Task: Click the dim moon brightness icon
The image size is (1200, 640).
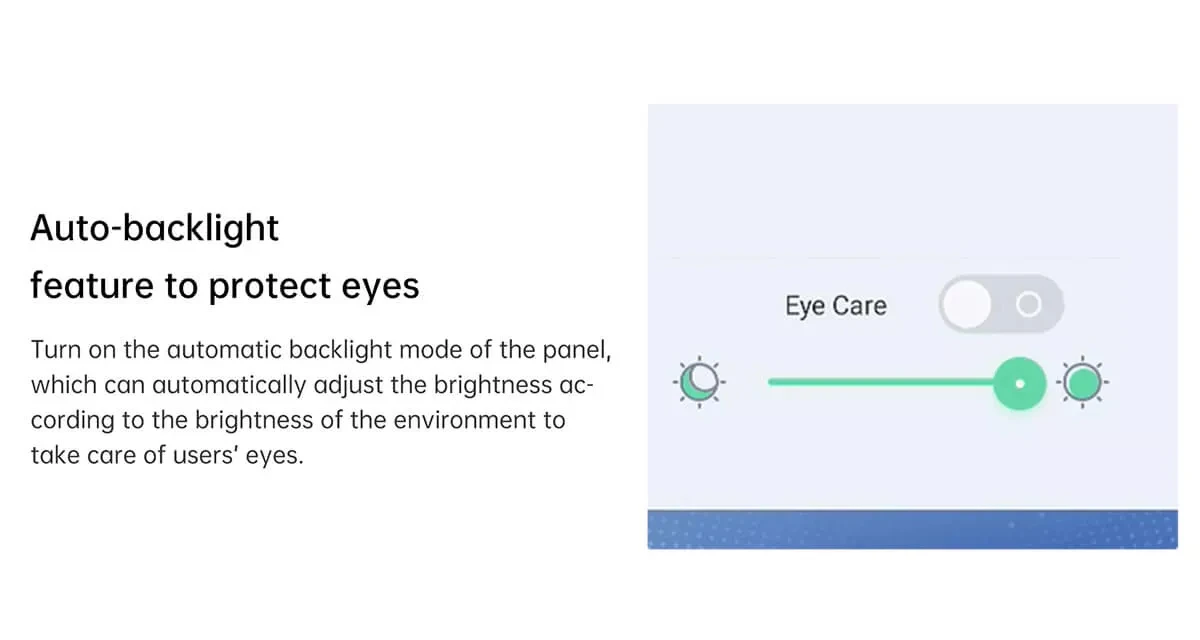Action: (699, 381)
